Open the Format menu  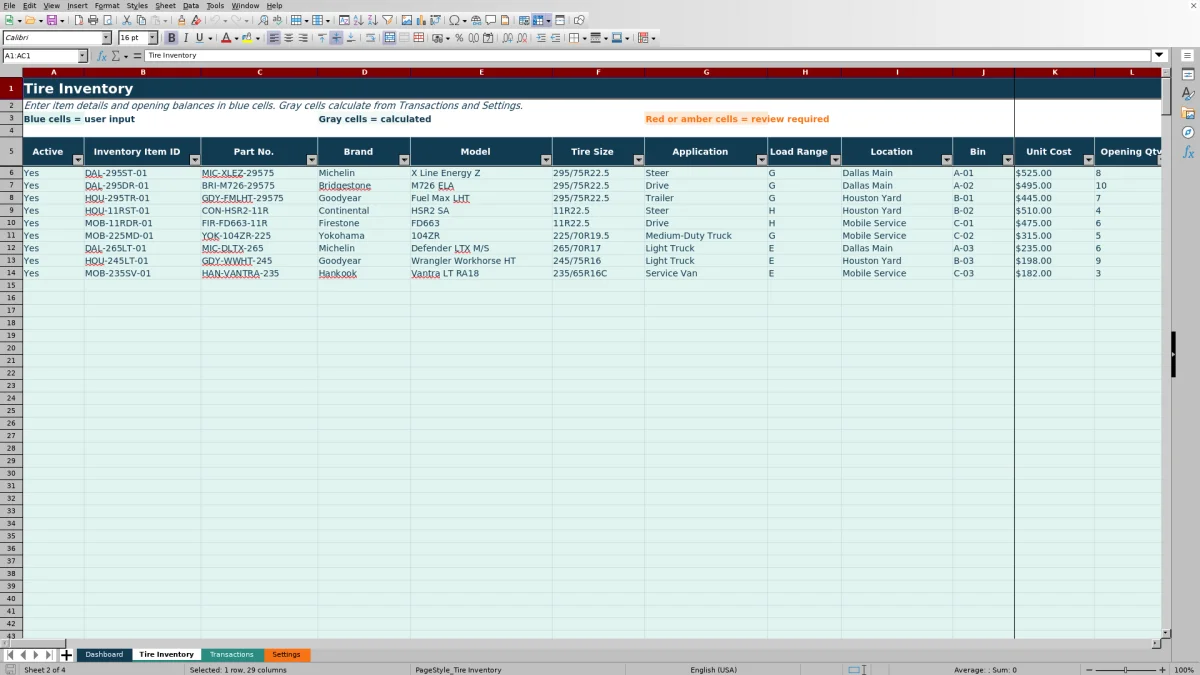click(x=107, y=6)
